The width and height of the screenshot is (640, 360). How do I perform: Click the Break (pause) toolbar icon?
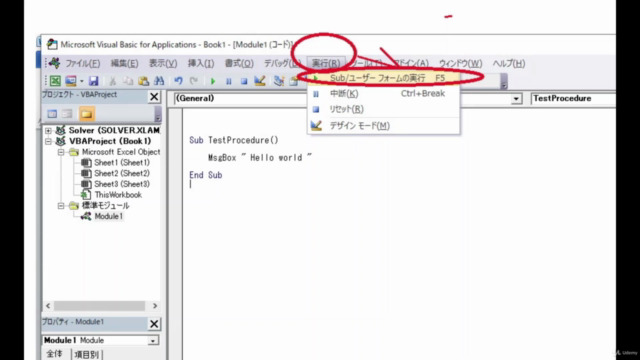pos(229,81)
